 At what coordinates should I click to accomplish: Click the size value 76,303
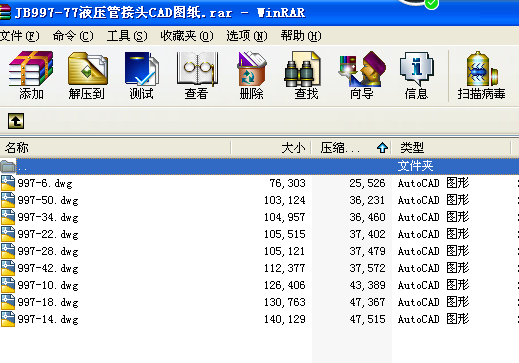pos(287,183)
